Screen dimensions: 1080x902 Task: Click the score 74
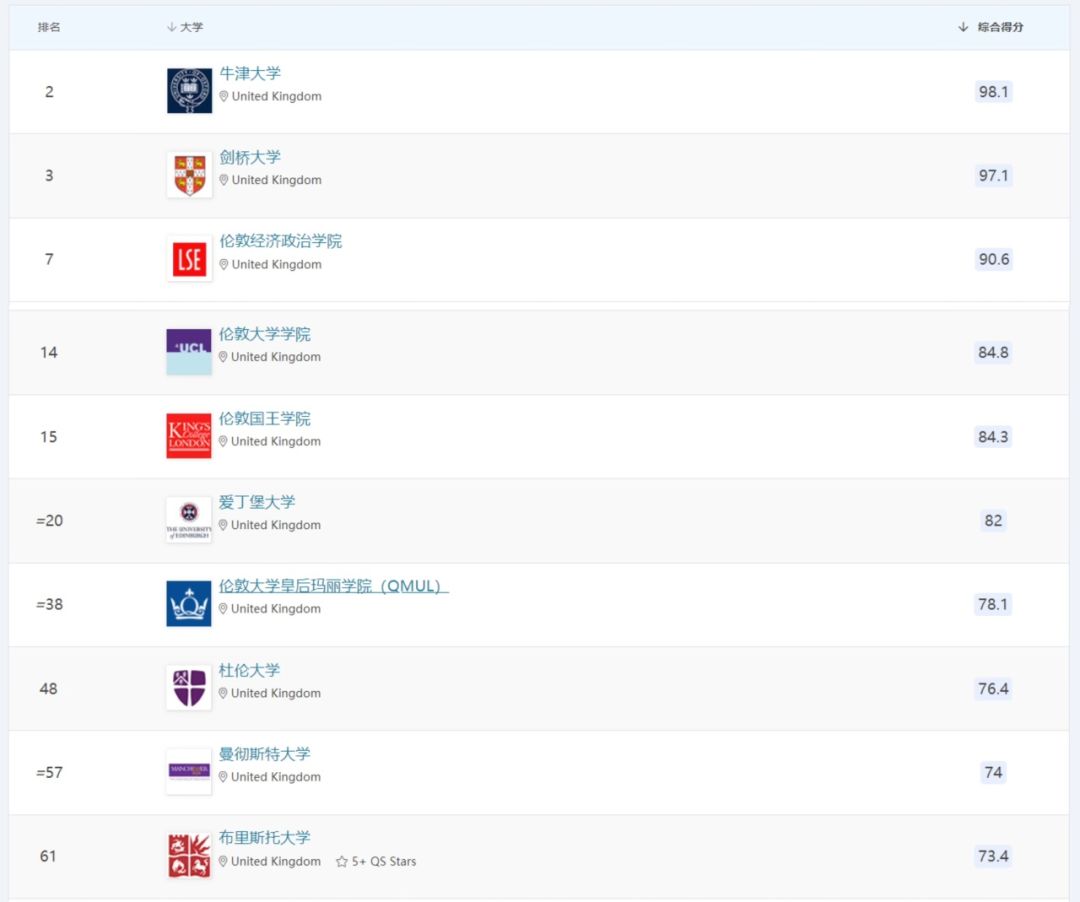tap(993, 773)
